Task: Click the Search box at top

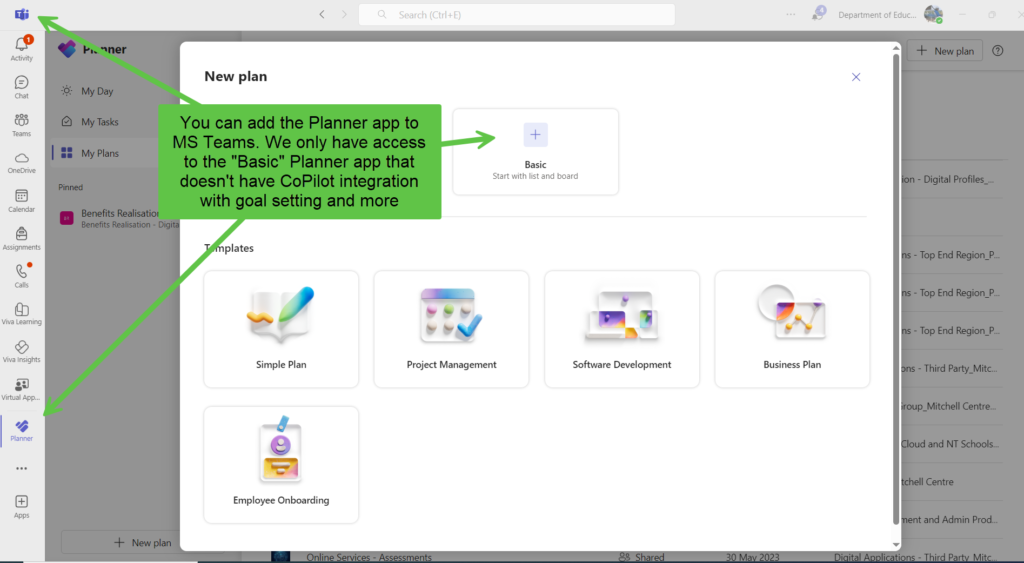Action: pyautogui.click(x=517, y=14)
